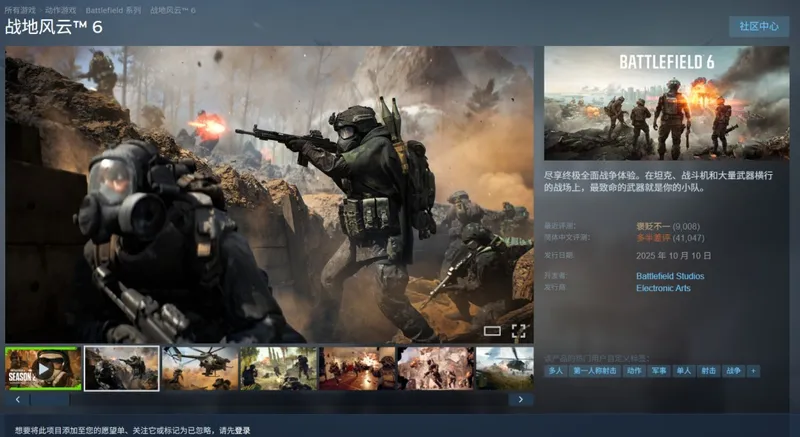Open developer Battlefield Studios page
The height and width of the screenshot is (437, 800).
670,276
